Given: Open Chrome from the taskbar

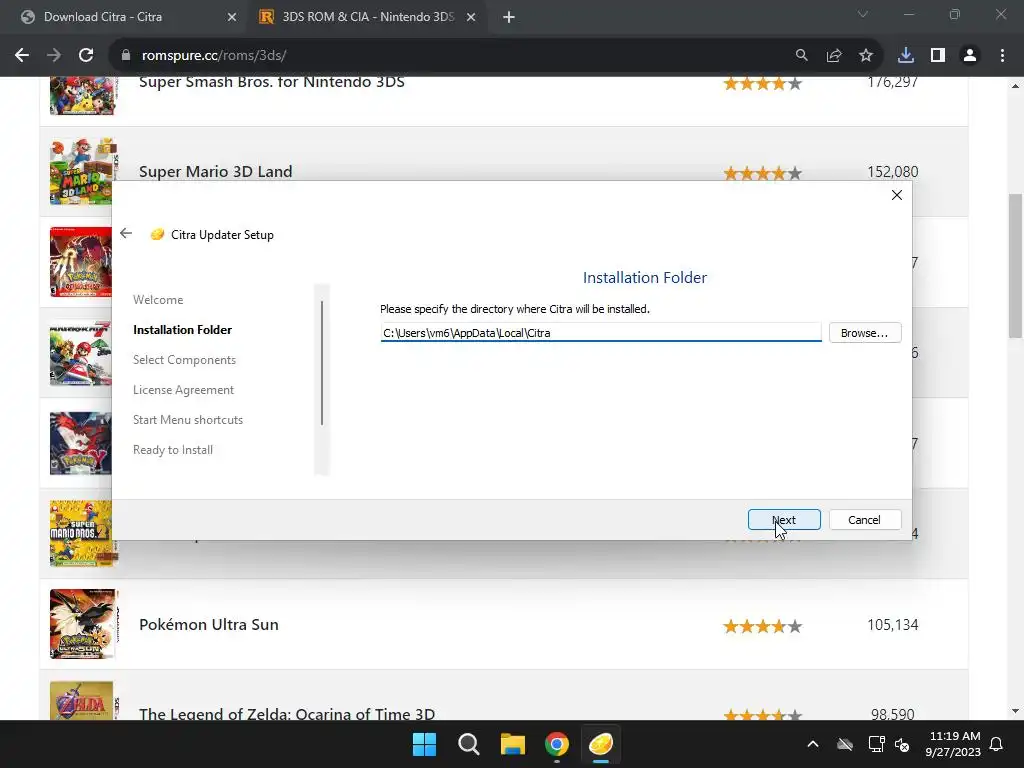Looking at the screenshot, I should pos(556,744).
